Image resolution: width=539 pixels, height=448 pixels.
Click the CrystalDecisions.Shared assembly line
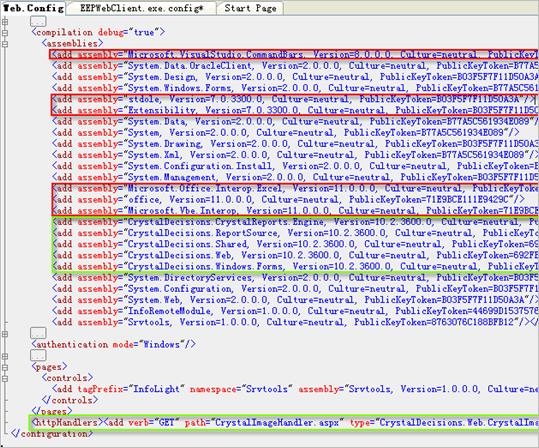tap(295, 244)
